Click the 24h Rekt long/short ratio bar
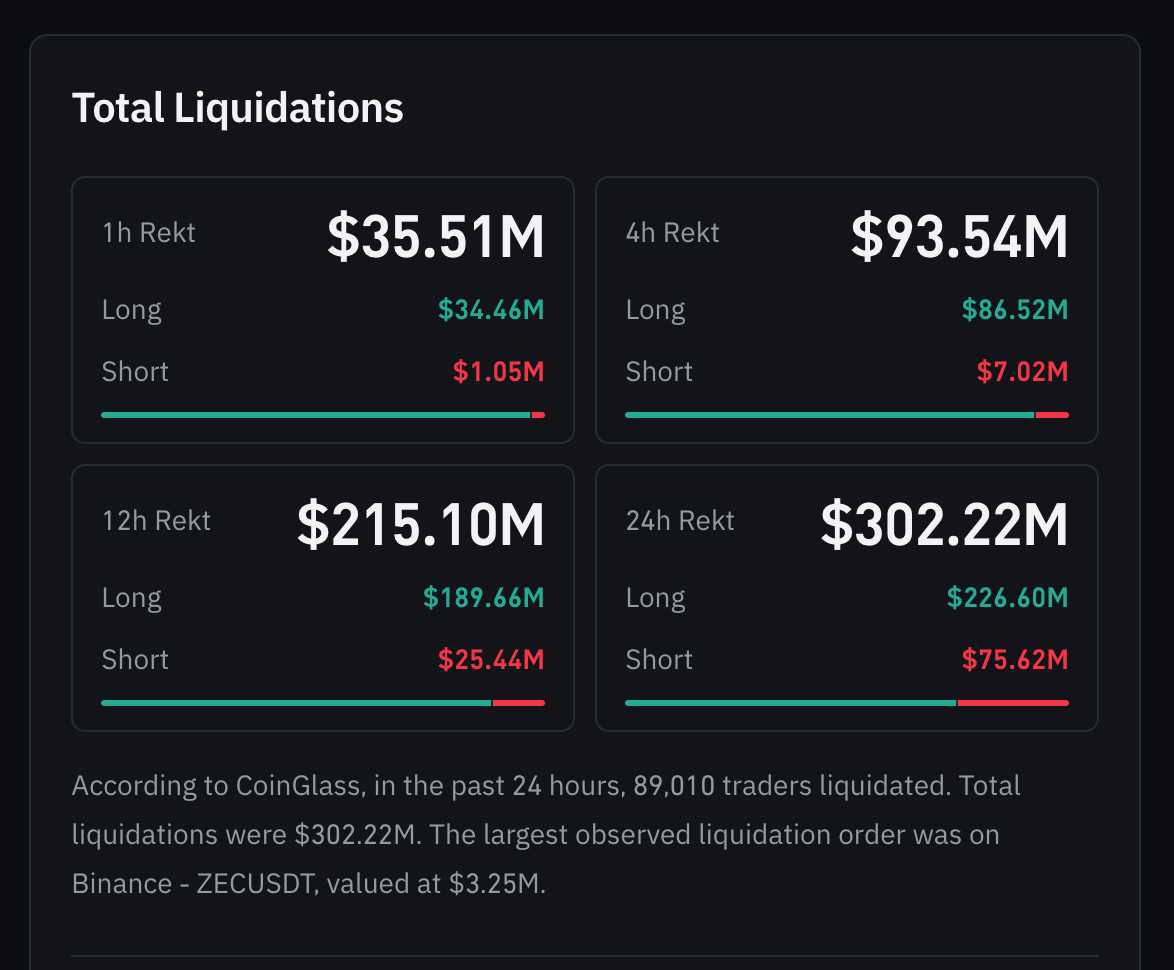 pos(847,703)
